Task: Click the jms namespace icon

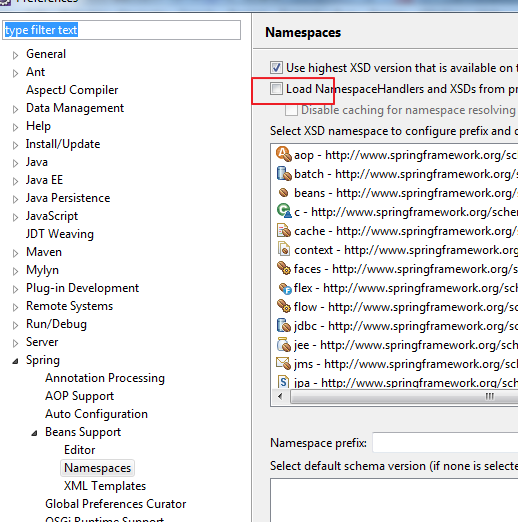Action: (284, 363)
